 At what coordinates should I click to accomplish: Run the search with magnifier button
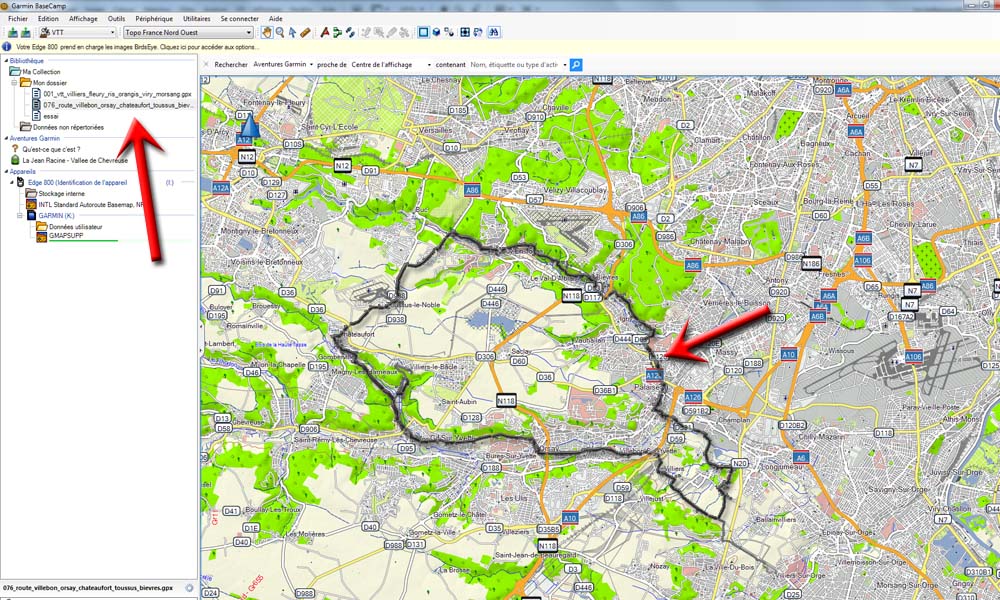[576, 65]
